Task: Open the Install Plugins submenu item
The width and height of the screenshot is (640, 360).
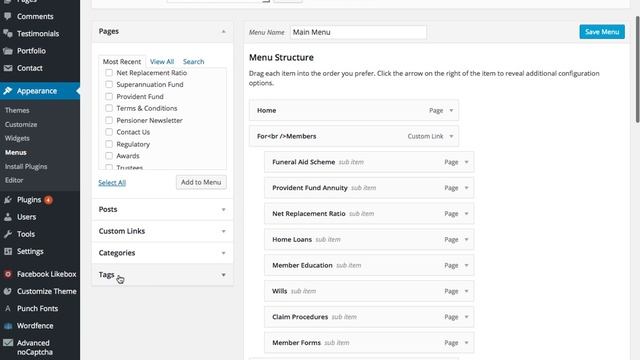Action: tap(26, 167)
